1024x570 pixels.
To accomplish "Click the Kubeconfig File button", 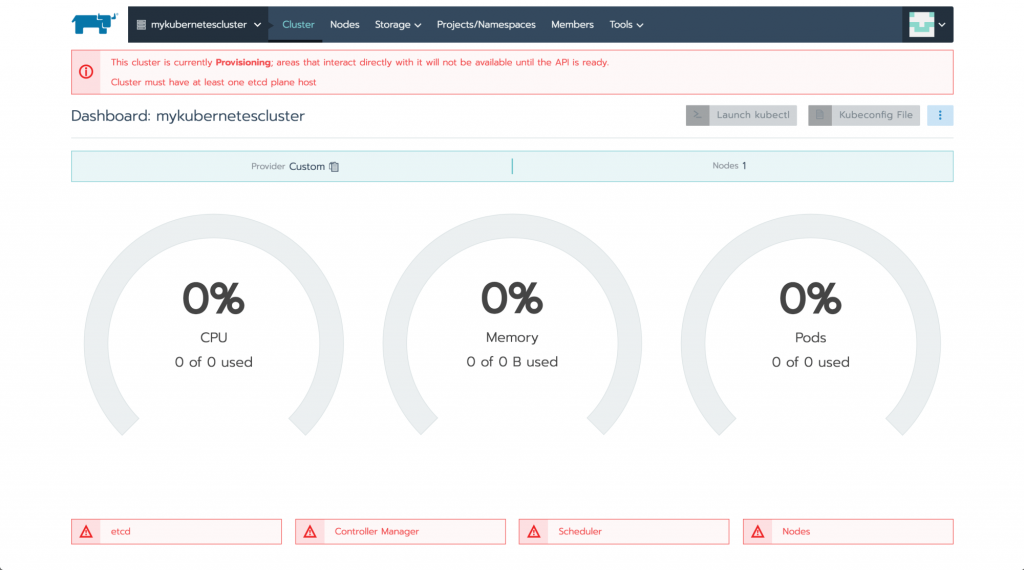I will pos(864,115).
